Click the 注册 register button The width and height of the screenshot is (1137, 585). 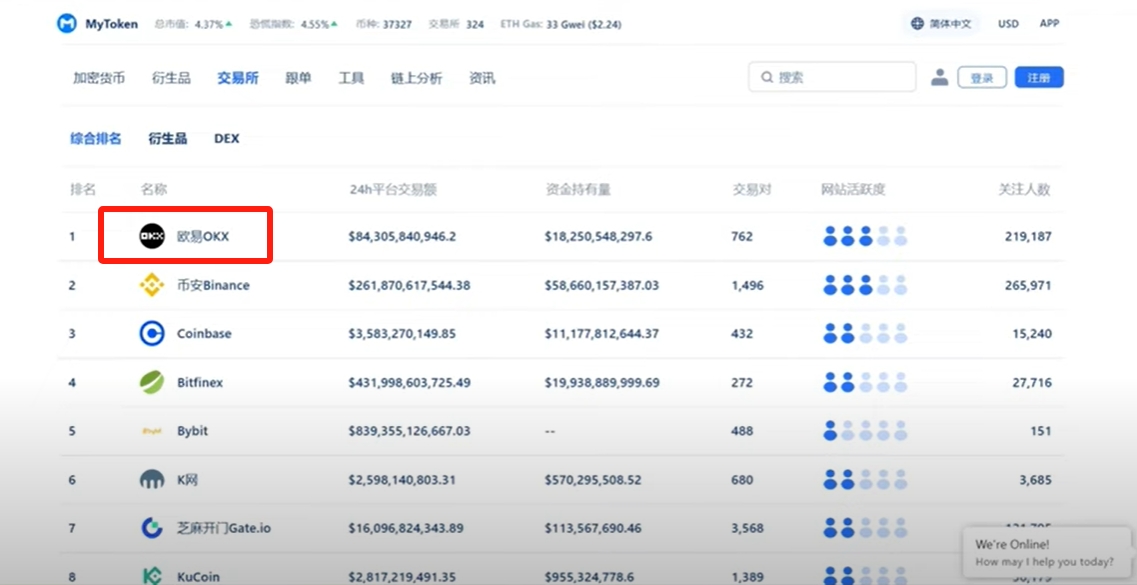(x=1039, y=78)
